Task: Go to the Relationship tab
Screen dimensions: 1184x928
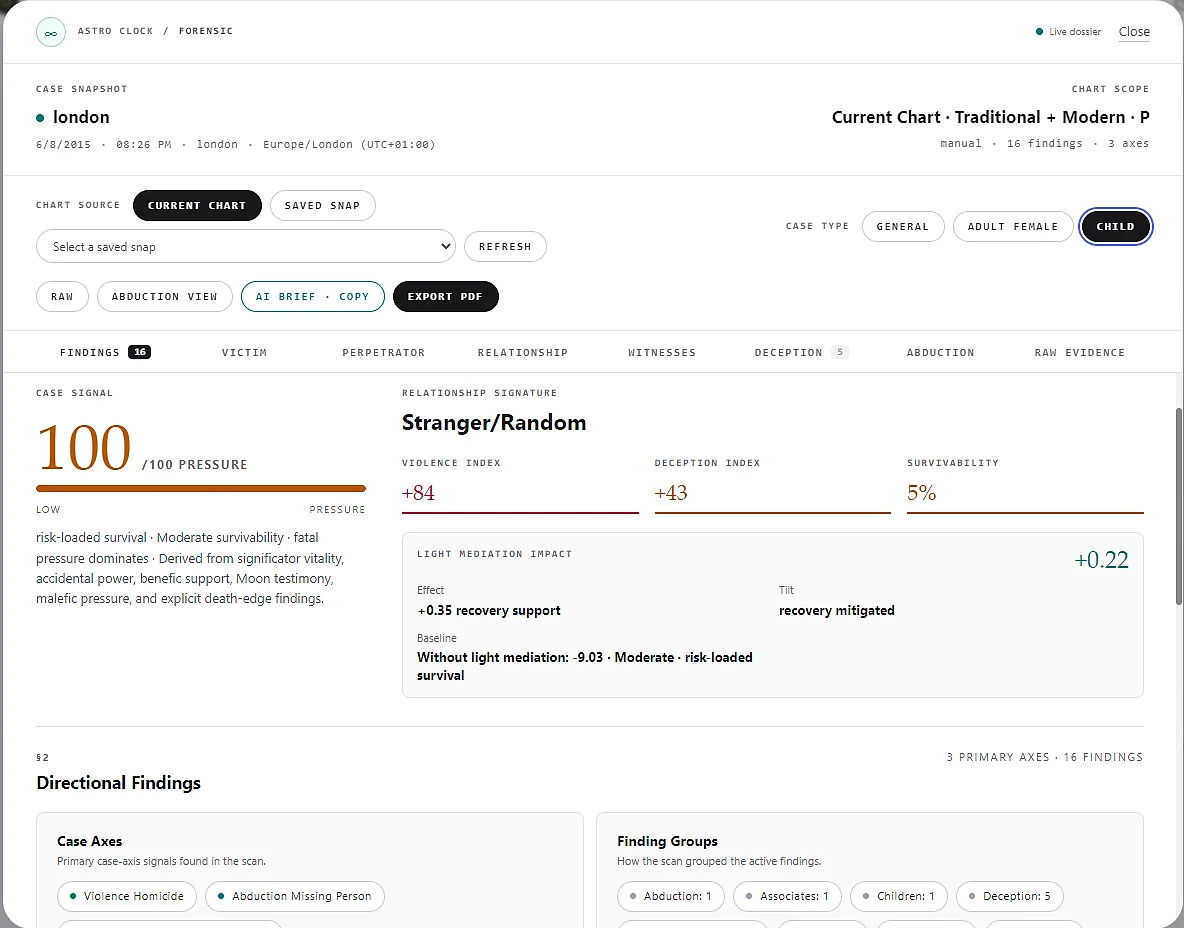Action: [523, 353]
